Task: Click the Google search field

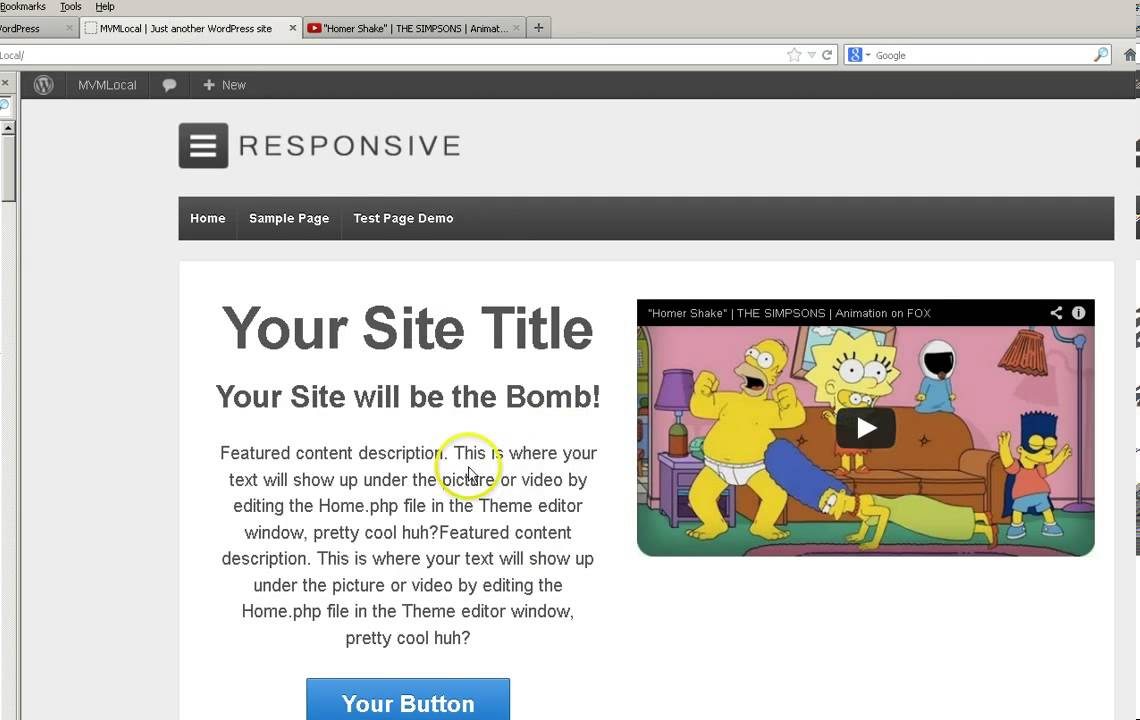Action: click(x=982, y=55)
